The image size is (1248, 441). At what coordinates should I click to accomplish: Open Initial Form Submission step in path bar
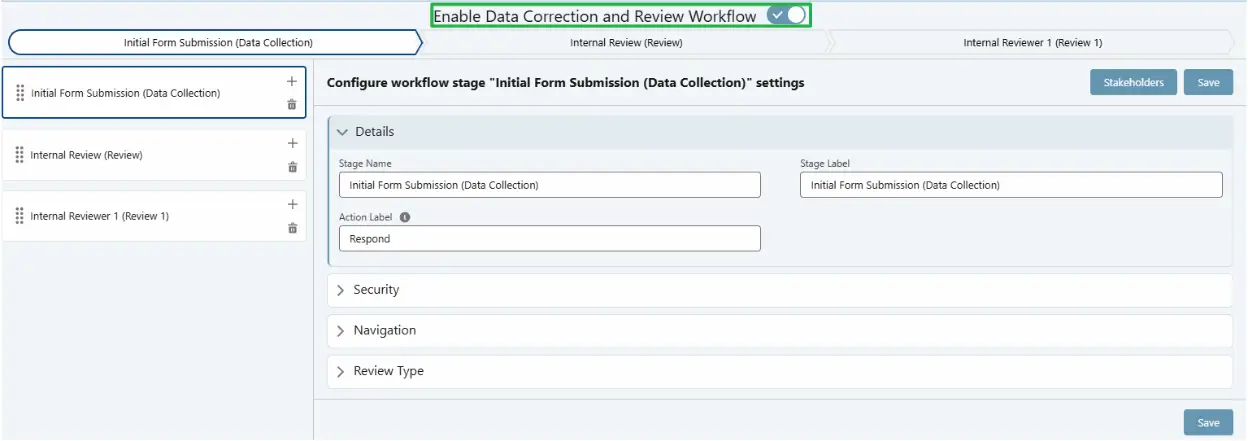pyautogui.click(x=216, y=43)
